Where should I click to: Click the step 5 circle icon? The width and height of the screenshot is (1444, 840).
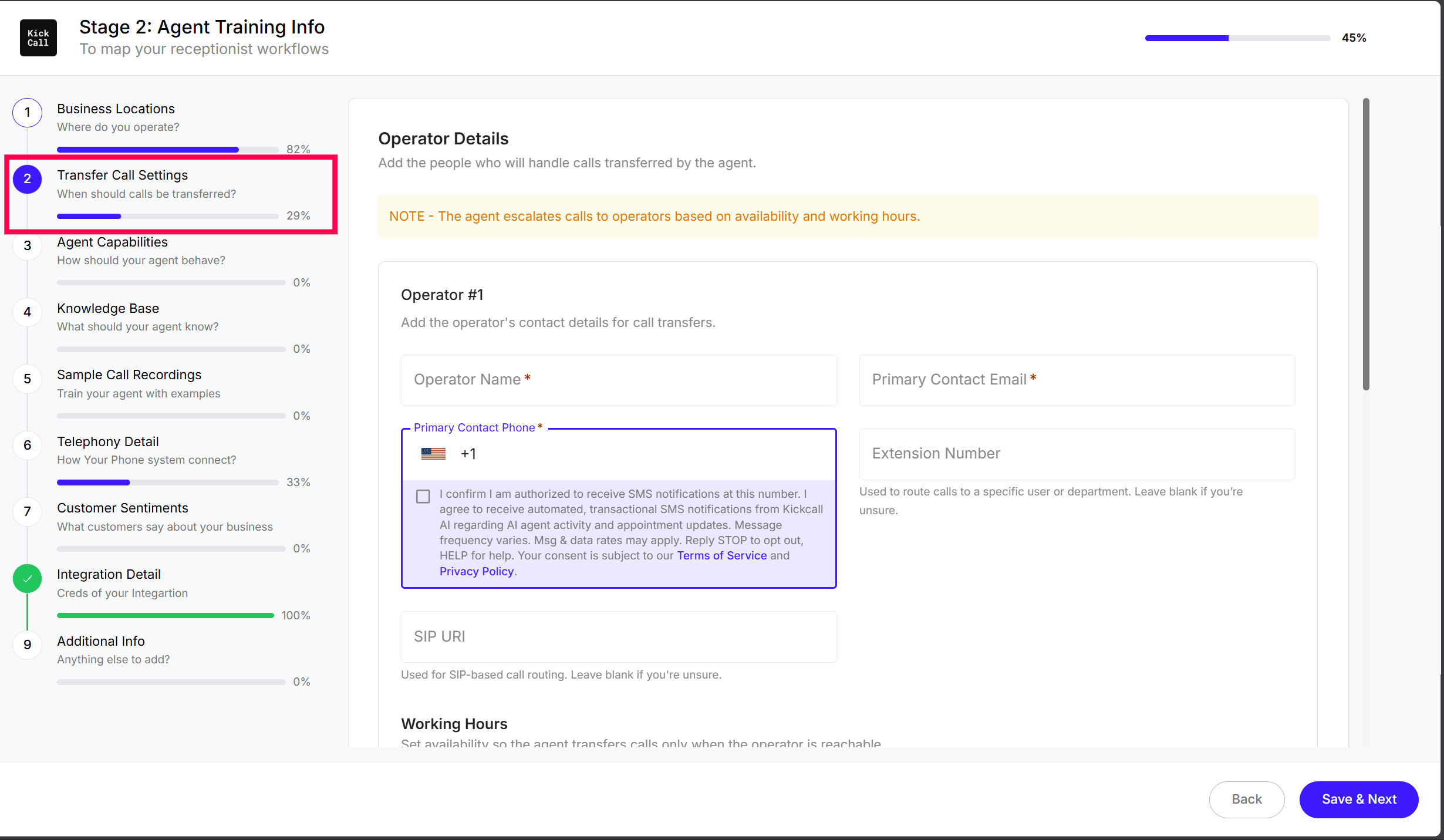click(27, 379)
